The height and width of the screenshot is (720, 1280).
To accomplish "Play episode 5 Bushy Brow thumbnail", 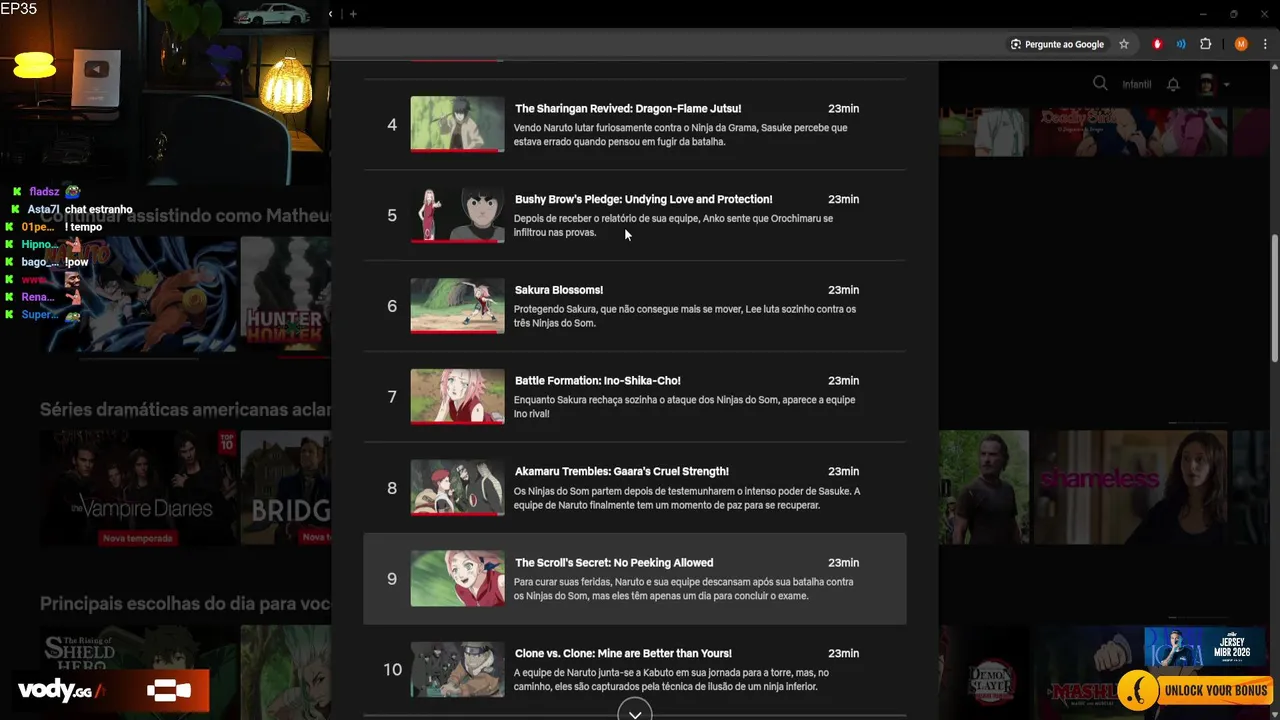I will click(x=457, y=215).
